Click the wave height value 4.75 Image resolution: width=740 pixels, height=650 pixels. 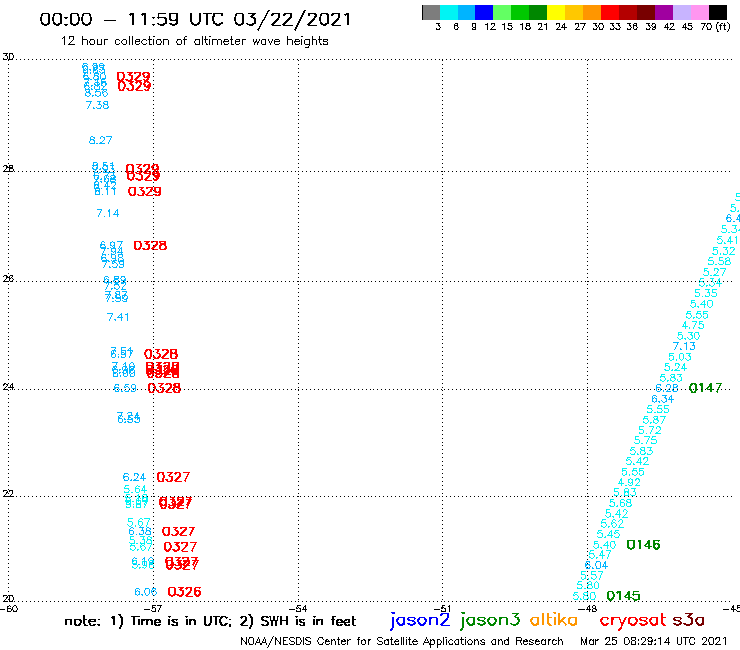pos(693,325)
